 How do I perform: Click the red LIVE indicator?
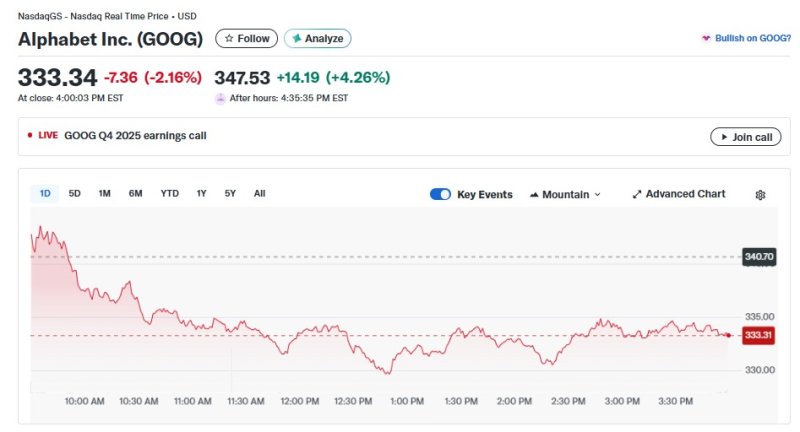(x=43, y=136)
